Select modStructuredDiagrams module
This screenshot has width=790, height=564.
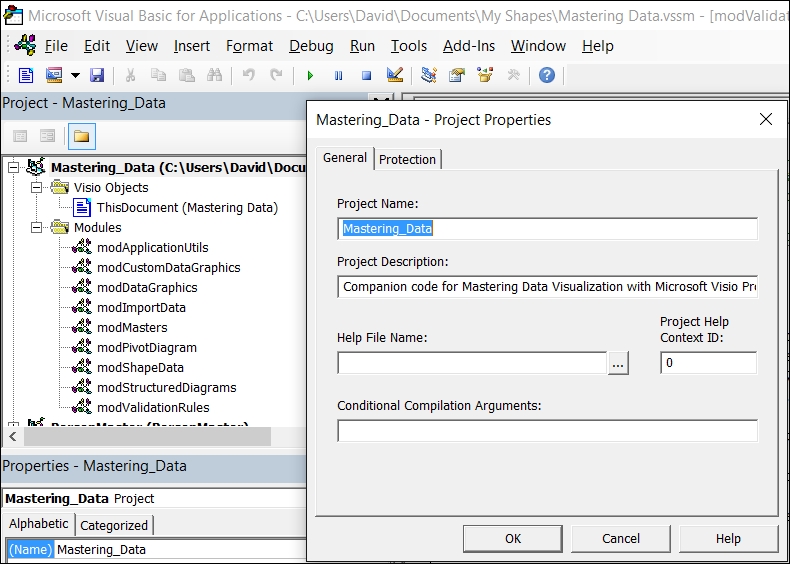166,388
